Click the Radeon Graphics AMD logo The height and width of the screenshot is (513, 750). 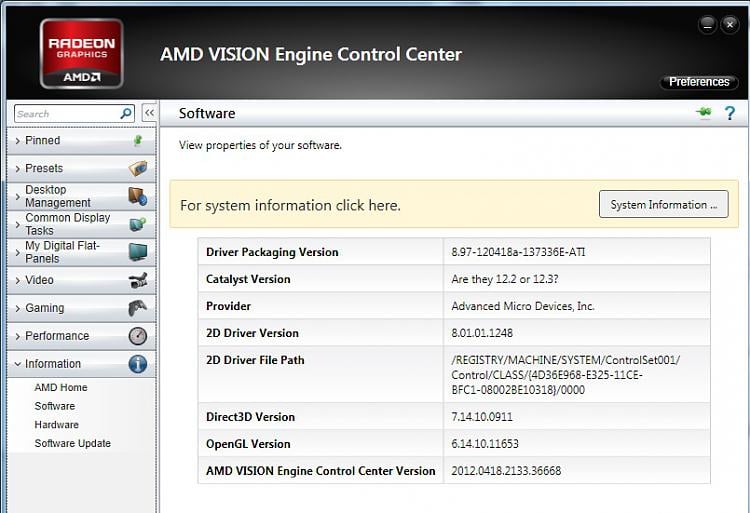point(82,54)
